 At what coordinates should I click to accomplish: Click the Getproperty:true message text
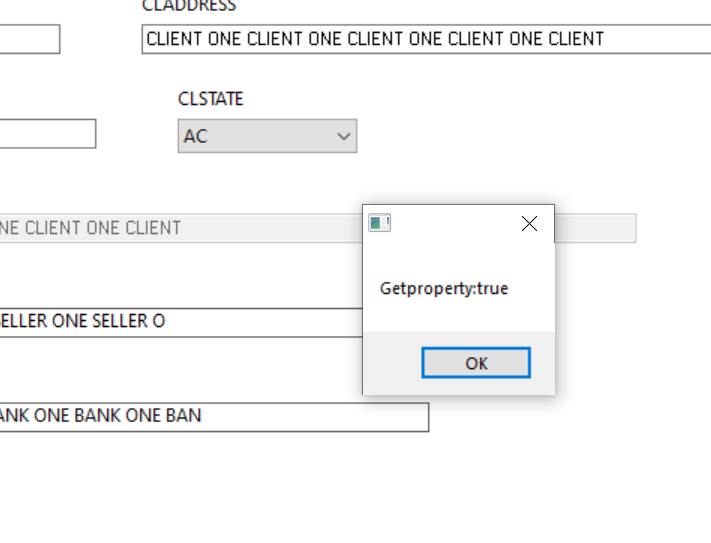tap(444, 289)
